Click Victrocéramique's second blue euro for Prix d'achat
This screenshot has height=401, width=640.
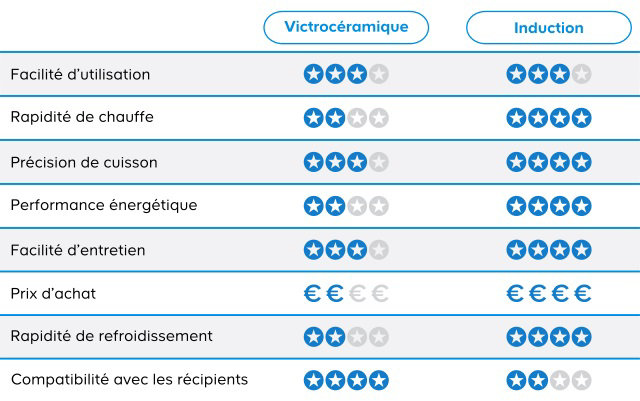tap(335, 293)
